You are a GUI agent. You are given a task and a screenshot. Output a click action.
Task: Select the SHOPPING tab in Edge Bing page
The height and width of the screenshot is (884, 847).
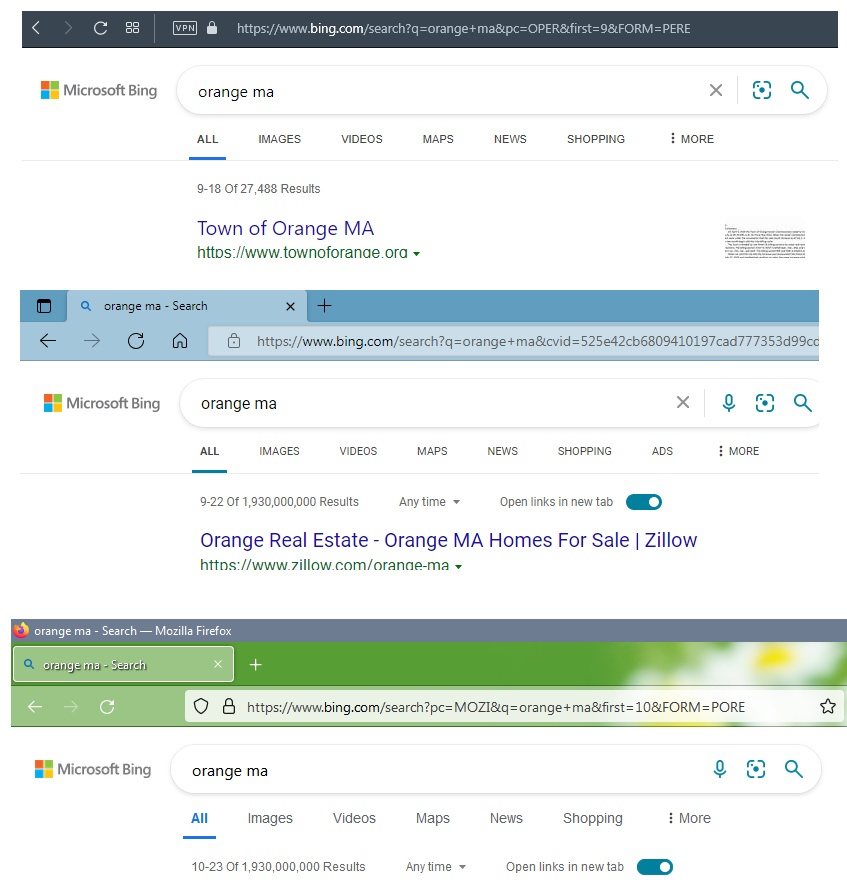click(585, 451)
